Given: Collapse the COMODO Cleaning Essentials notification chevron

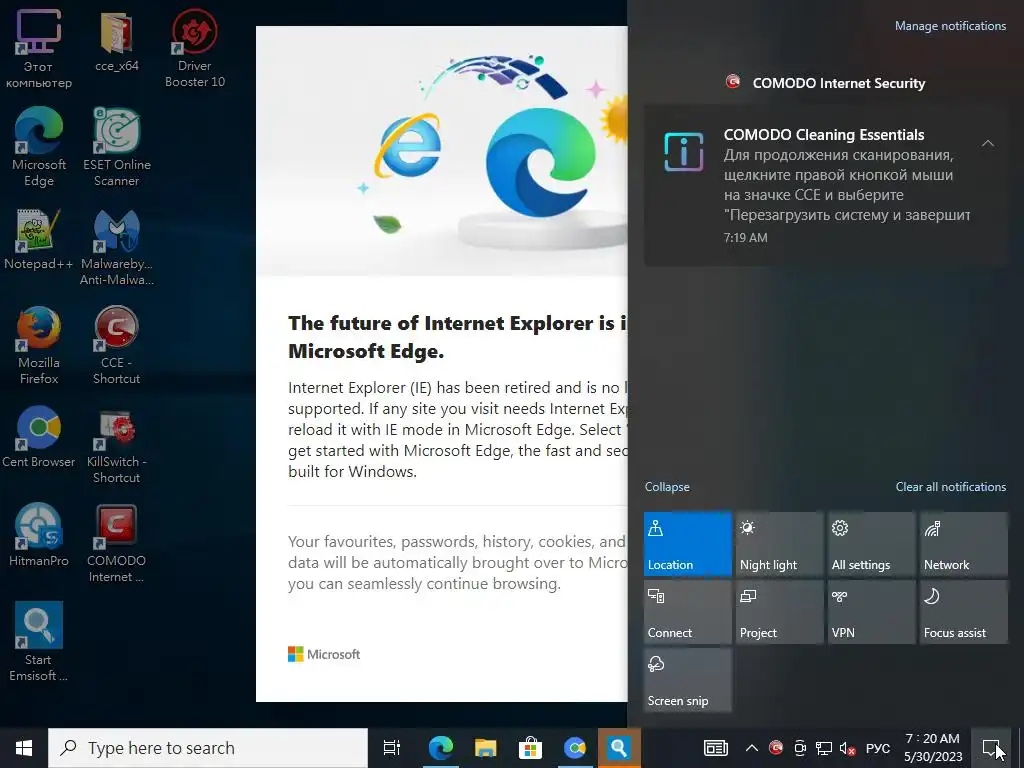Looking at the screenshot, I should [x=988, y=143].
